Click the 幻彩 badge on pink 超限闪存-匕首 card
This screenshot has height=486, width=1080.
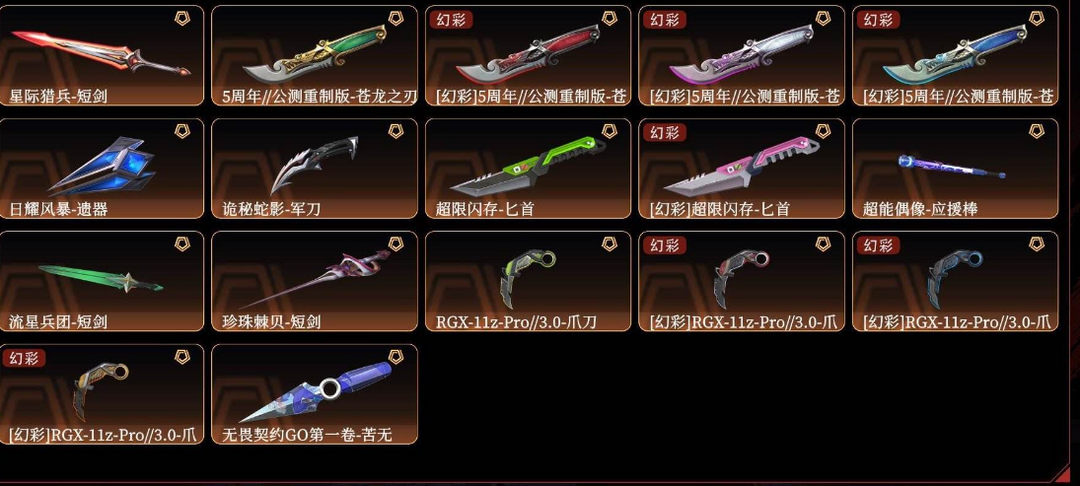coord(665,132)
